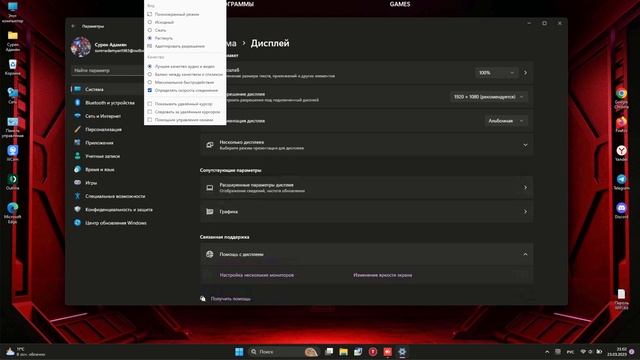The height and width of the screenshot is (360, 640).
Task: Select Специальные возможности in sidebar
Action: coord(110,196)
